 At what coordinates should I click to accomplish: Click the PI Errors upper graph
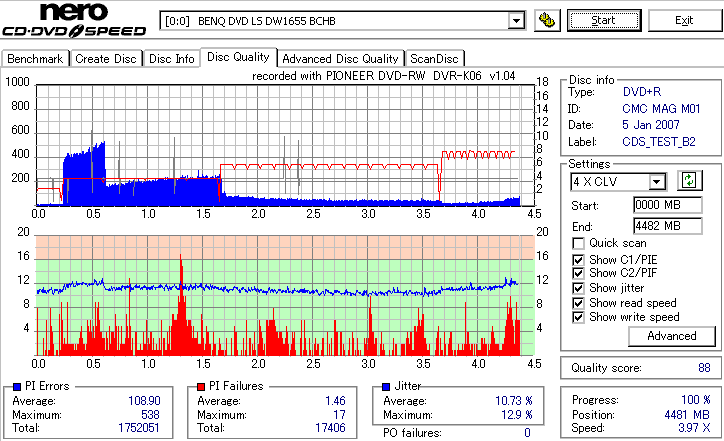click(x=285, y=145)
